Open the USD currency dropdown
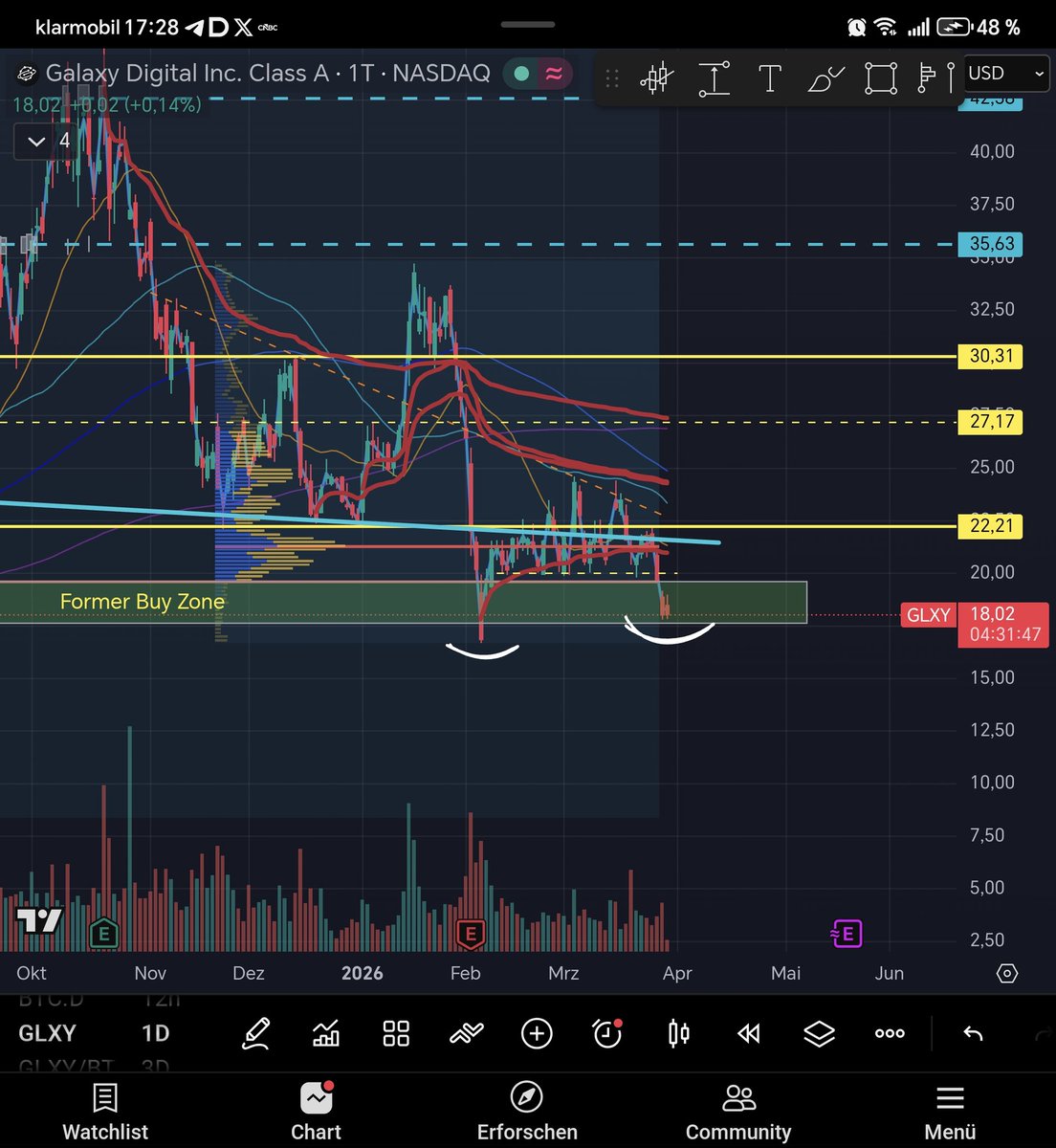Viewport: 1056px width, 1148px height. (x=1006, y=73)
